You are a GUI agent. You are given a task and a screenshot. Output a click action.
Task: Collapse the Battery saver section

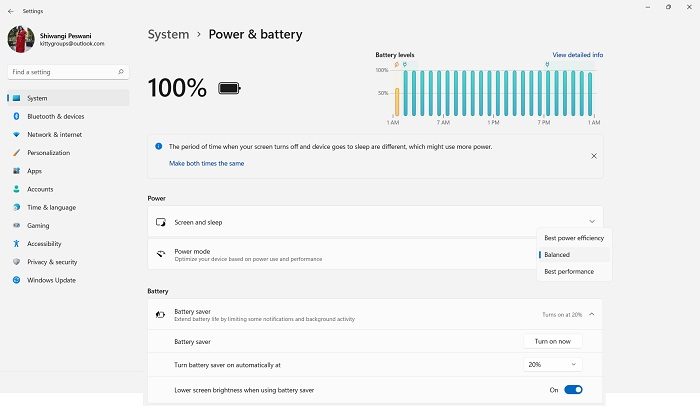[x=592, y=314]
